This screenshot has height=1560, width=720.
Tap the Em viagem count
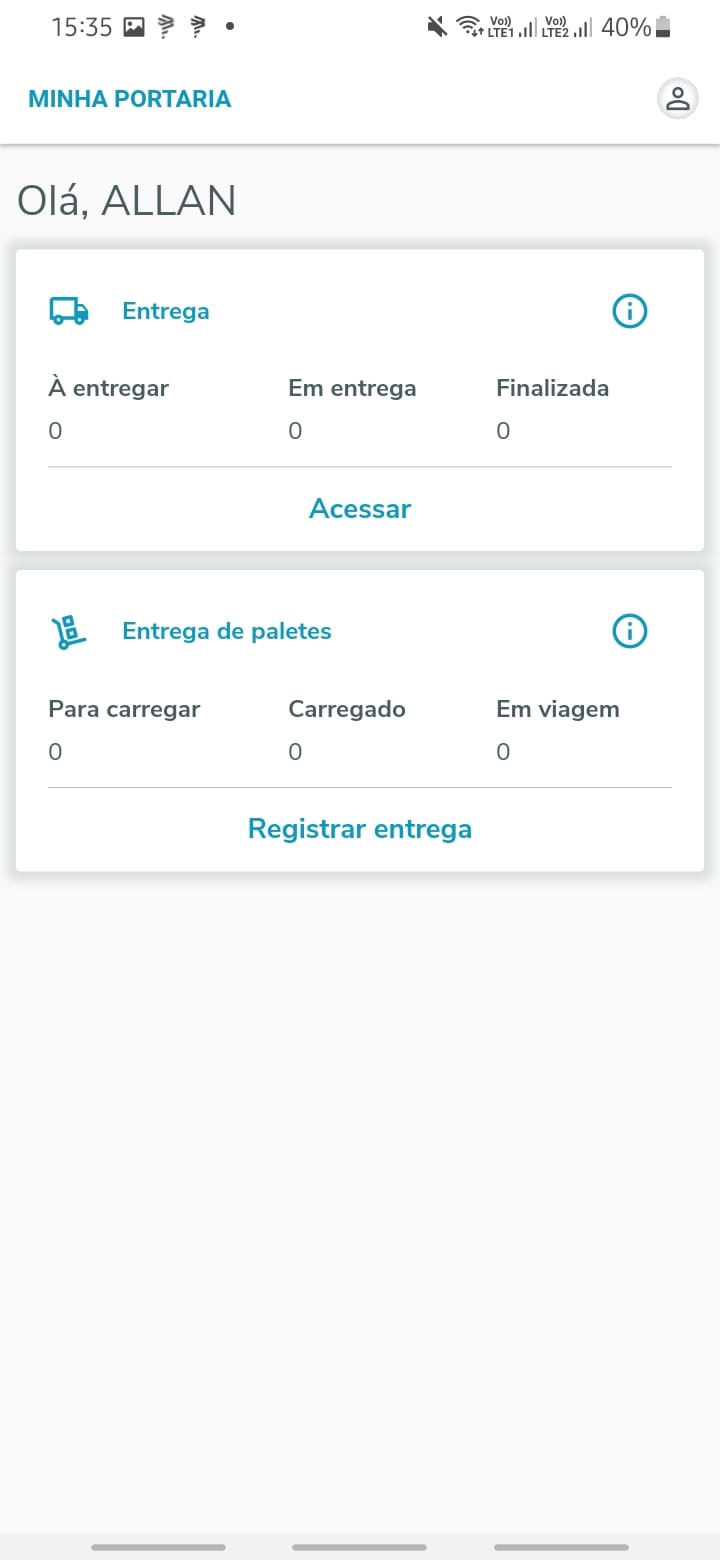(503, 751)
